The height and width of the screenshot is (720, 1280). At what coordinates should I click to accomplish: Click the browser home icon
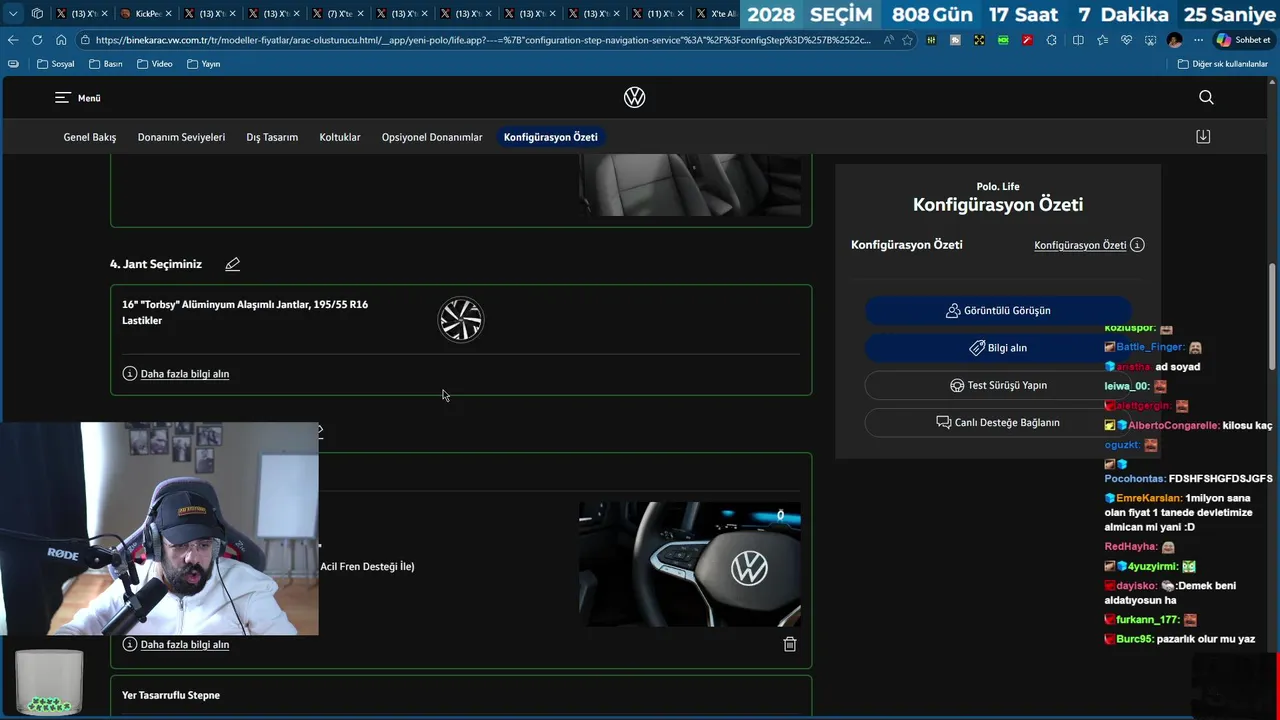61,40
